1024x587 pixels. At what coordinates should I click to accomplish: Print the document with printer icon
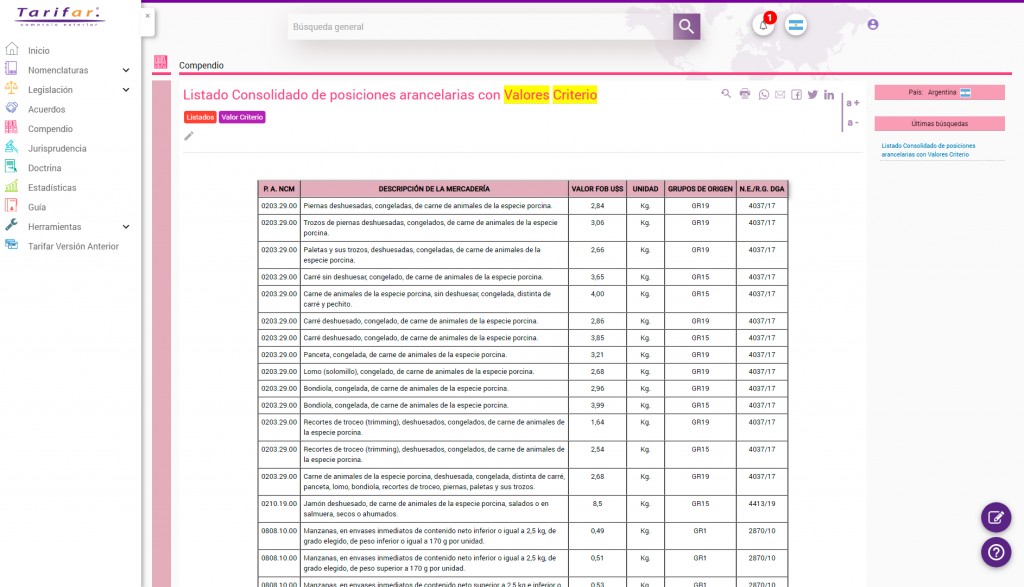(744, 94)
